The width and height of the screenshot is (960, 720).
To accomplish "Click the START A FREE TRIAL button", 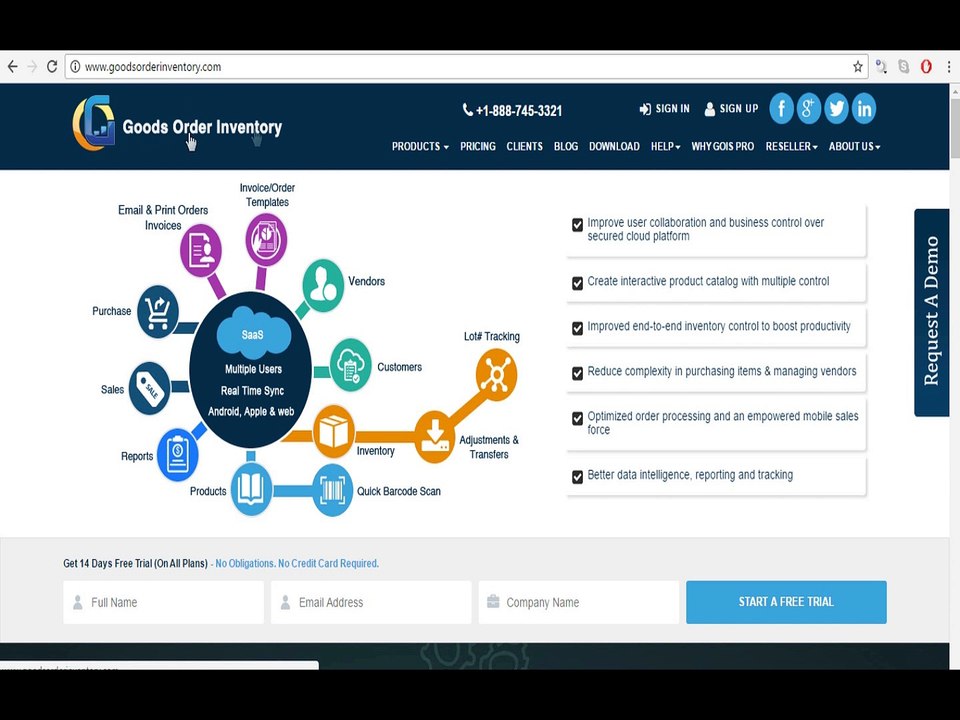I will (786, 602).
